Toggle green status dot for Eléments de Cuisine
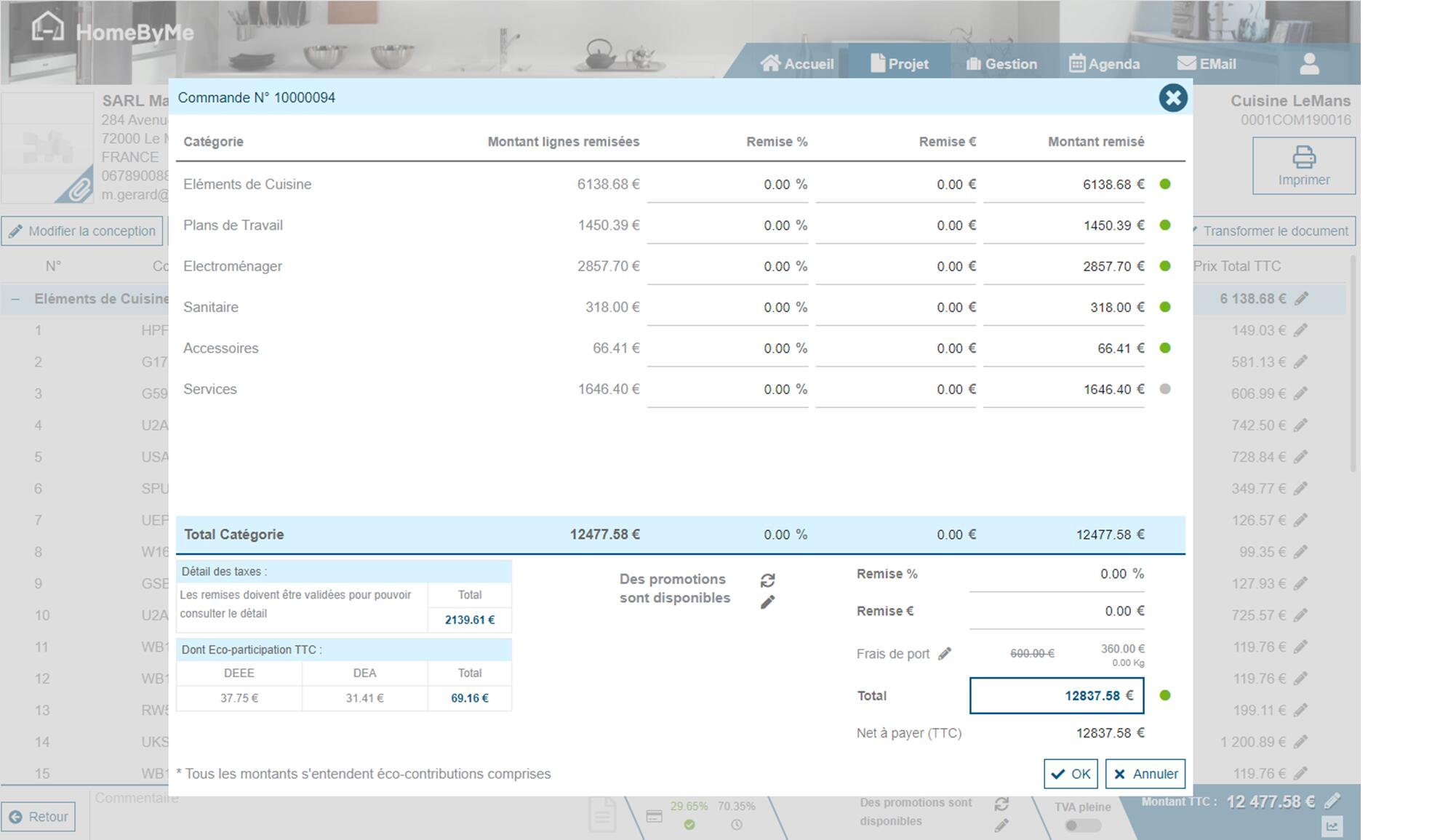The image size is (1440, 840). tap(1165, 185)
